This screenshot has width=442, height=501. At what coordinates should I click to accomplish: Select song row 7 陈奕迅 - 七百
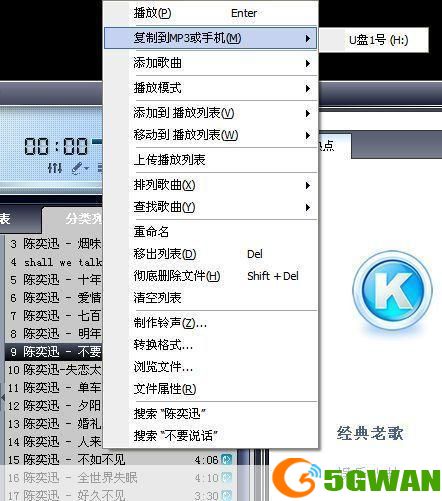54,316
